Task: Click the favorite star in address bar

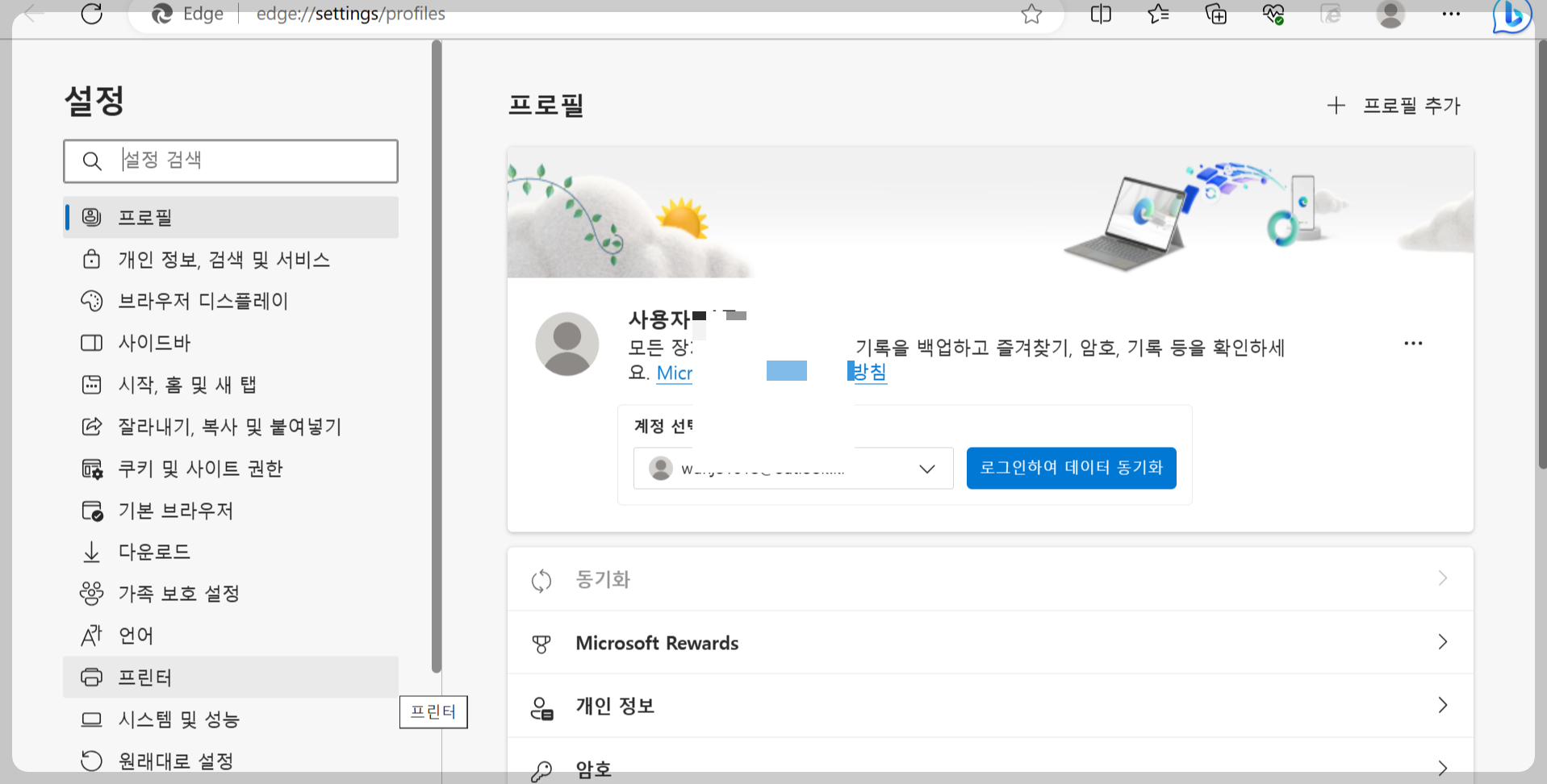Action: [x=1031, y=14]
